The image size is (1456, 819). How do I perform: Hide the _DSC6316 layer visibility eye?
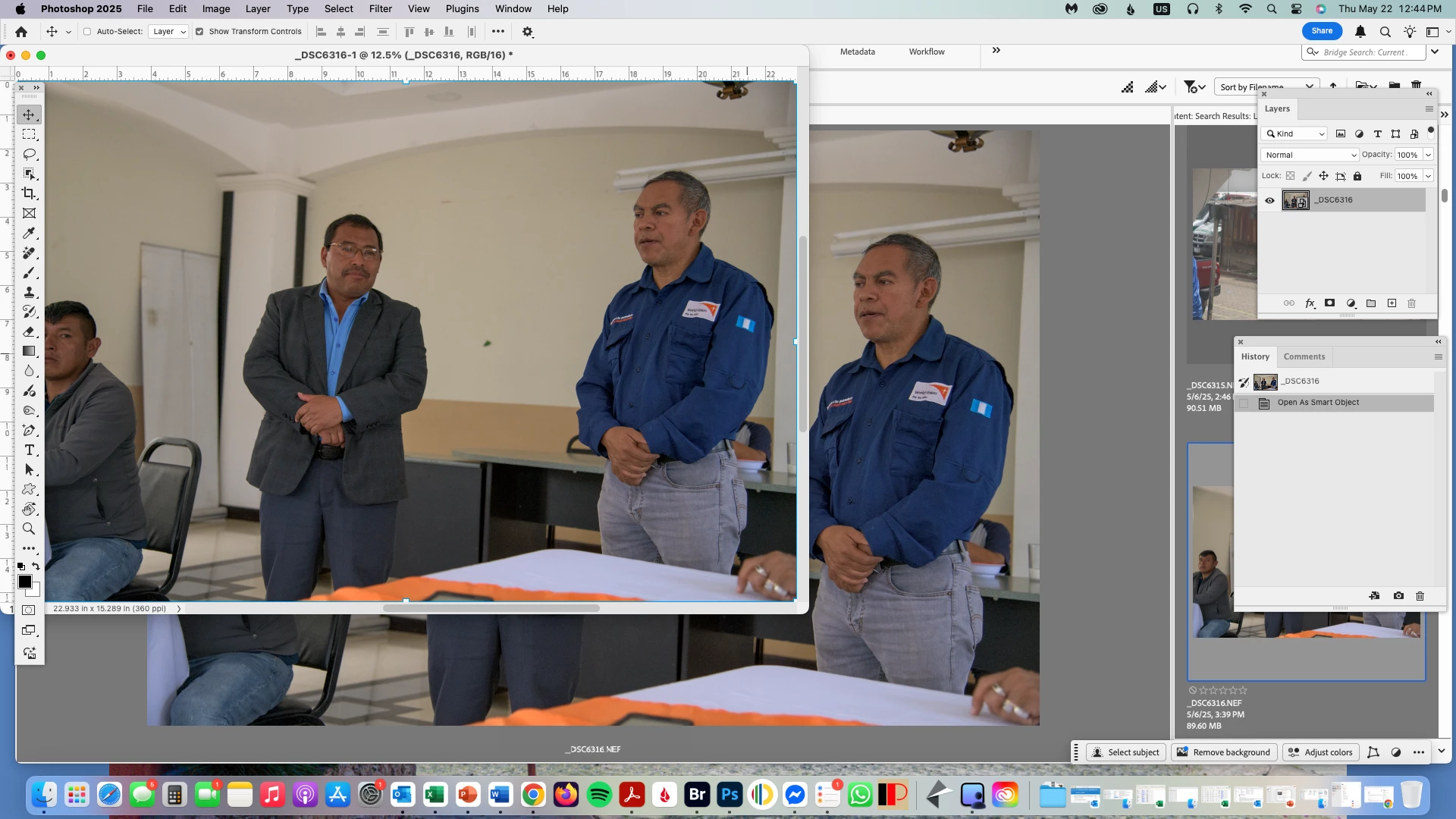coord(1269,200)
